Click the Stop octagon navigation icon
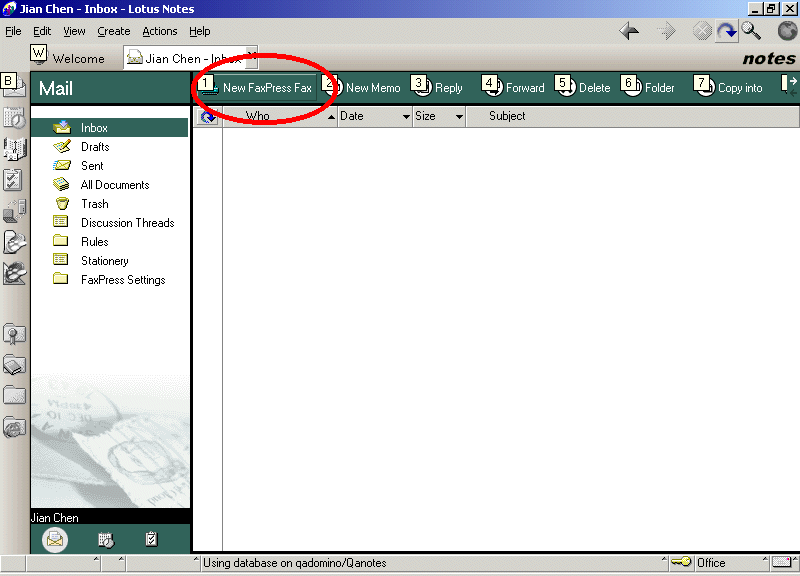Viewport: 800px width, 576px height. (702, 31)
